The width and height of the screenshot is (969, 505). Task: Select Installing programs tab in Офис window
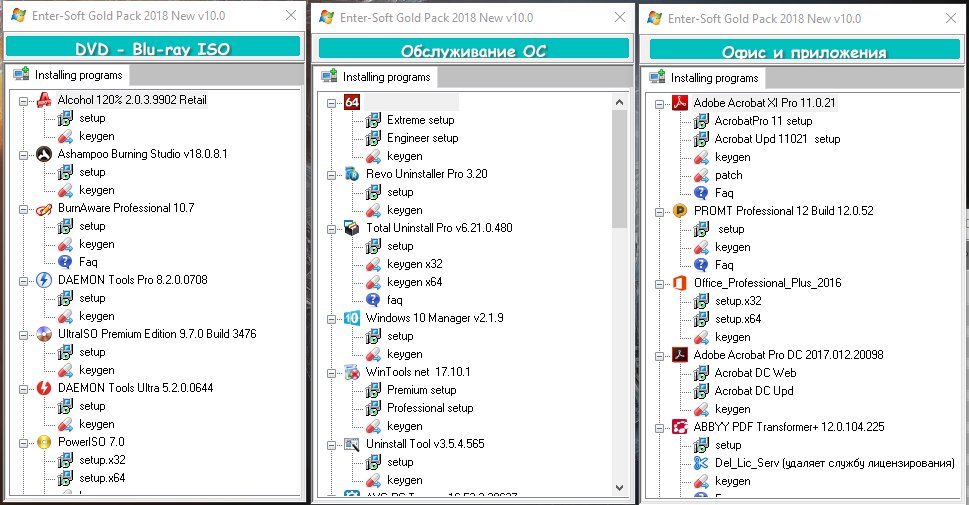click(705, 78)
